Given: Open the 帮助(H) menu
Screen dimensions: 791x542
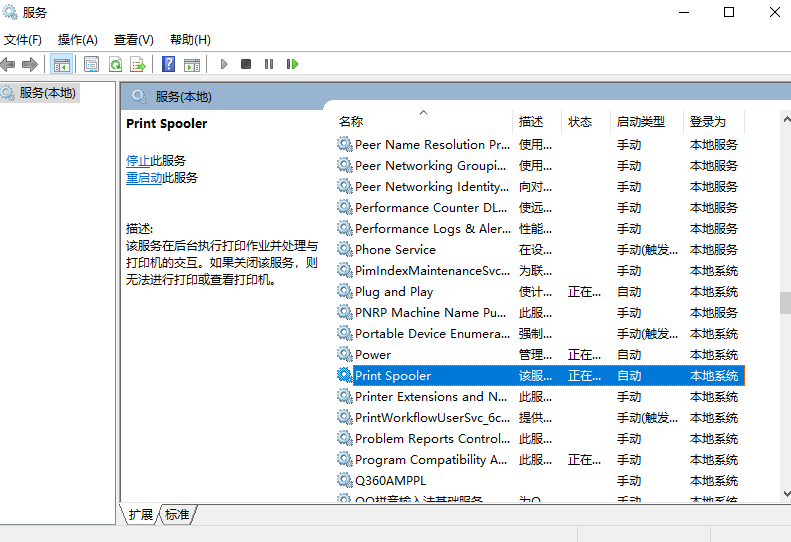Looking at the screenshot, I should tap(190, 40).
